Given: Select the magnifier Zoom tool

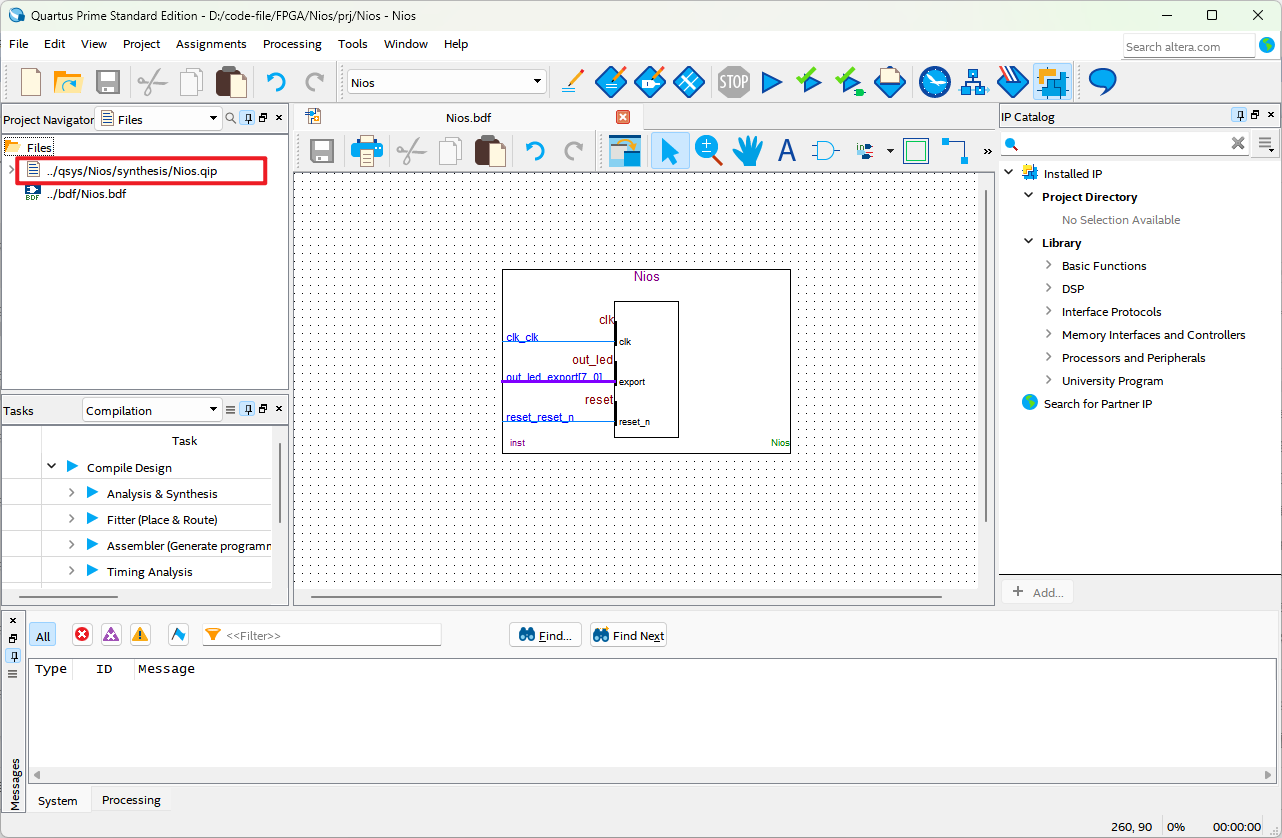Looking at the screenshot, I should (x=709, y=151).
